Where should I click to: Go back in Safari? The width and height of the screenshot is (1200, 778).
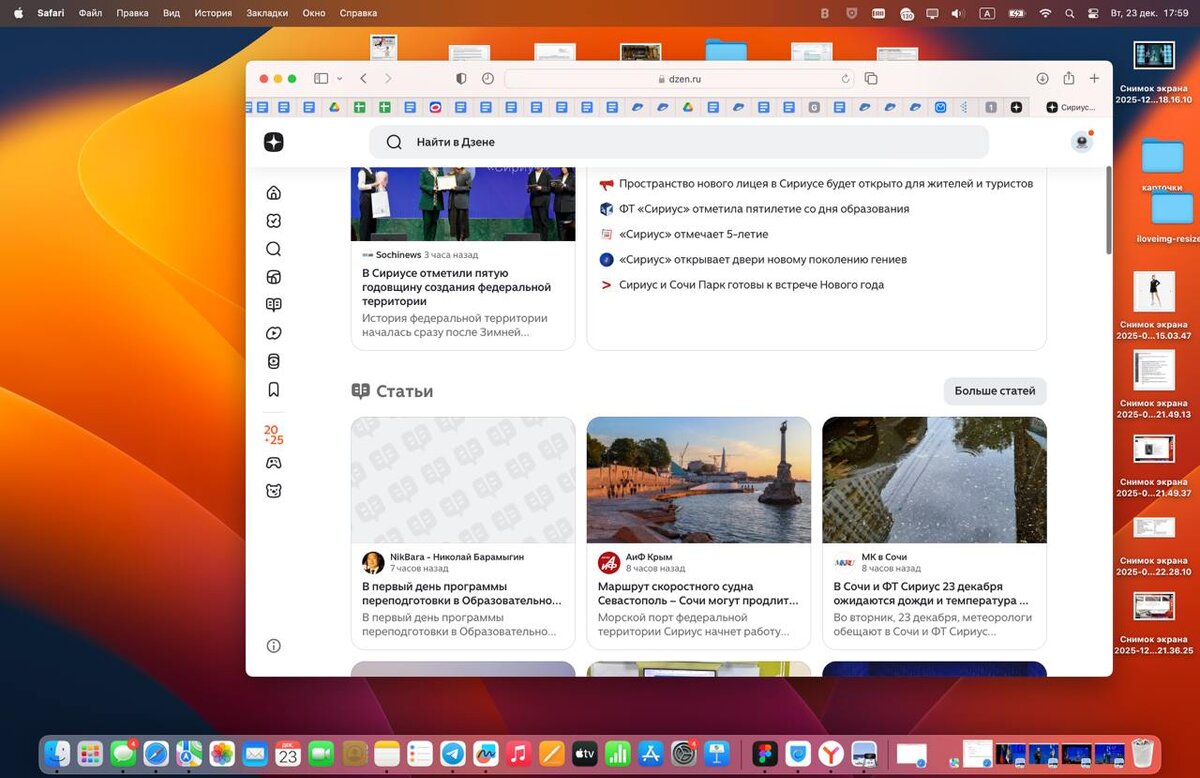pos(363,78)
